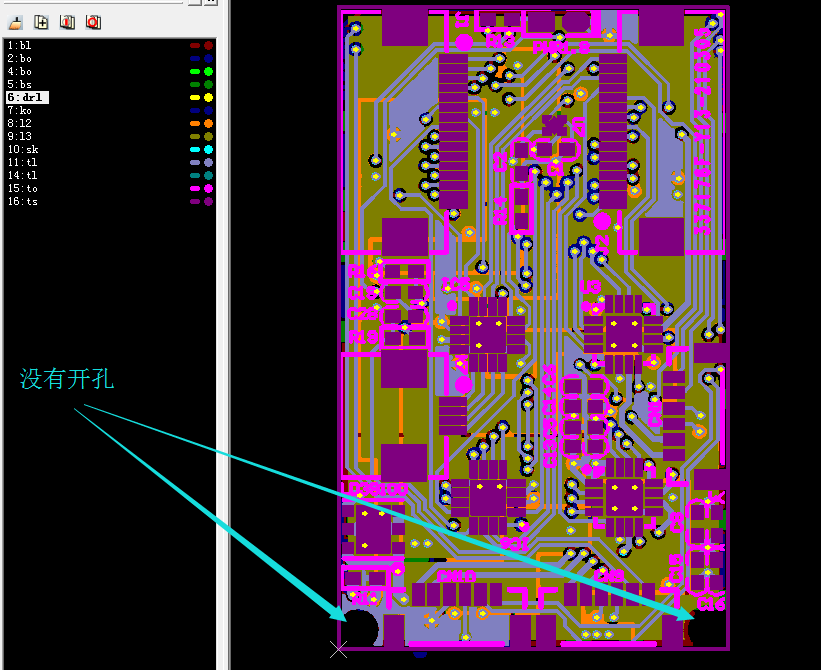Select the highlighted 6:drl layer
This screenshot has width=821, height=670.
coord(26,98)
